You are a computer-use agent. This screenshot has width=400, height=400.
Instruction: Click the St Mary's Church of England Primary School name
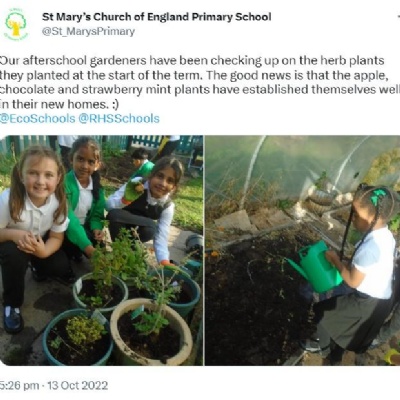pos(156,17)
